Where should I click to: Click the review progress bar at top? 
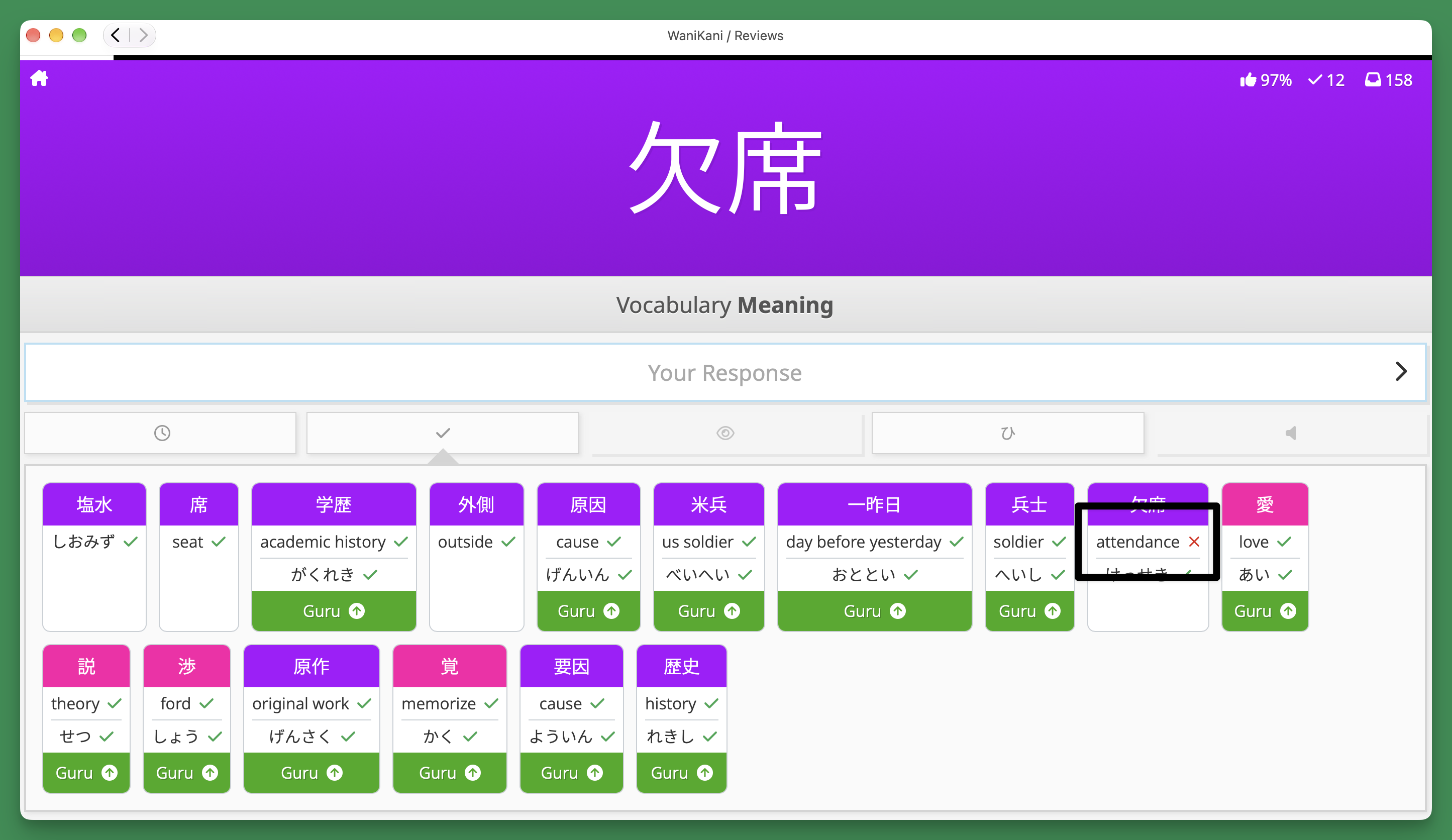pos(726,58)
